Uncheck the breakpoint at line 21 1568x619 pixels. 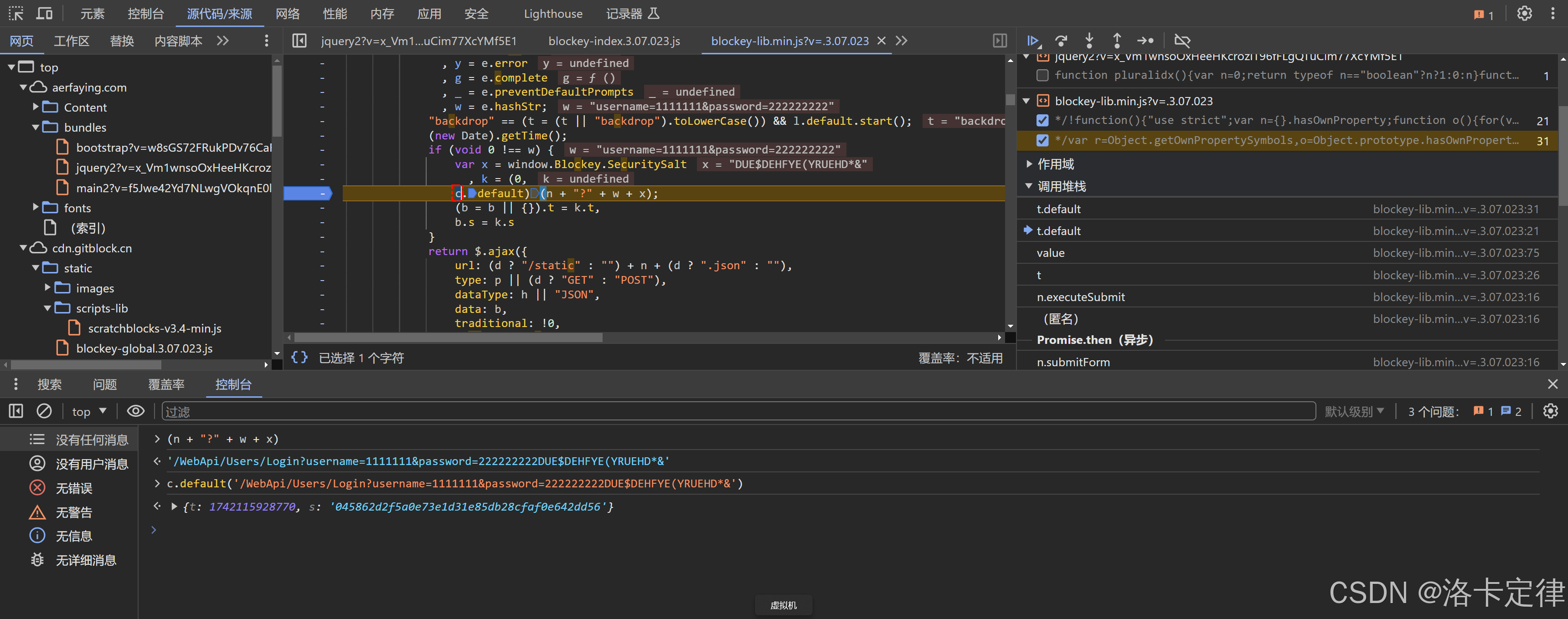click(x=1042, y=120)
